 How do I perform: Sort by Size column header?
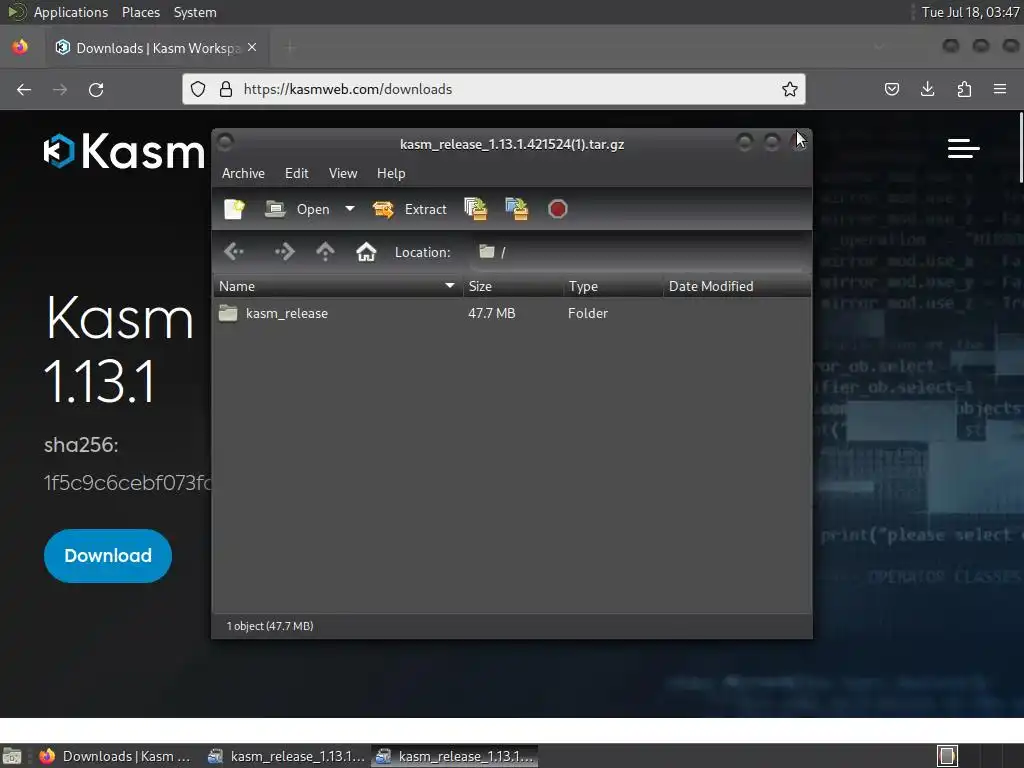[x=513, y=286]
